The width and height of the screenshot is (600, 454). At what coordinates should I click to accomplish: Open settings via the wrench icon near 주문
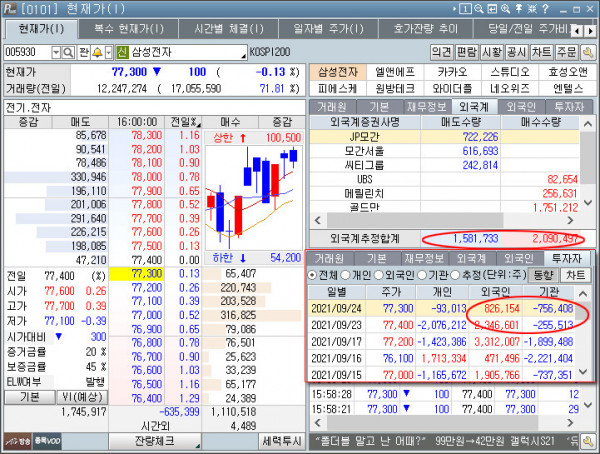(588, 52)
